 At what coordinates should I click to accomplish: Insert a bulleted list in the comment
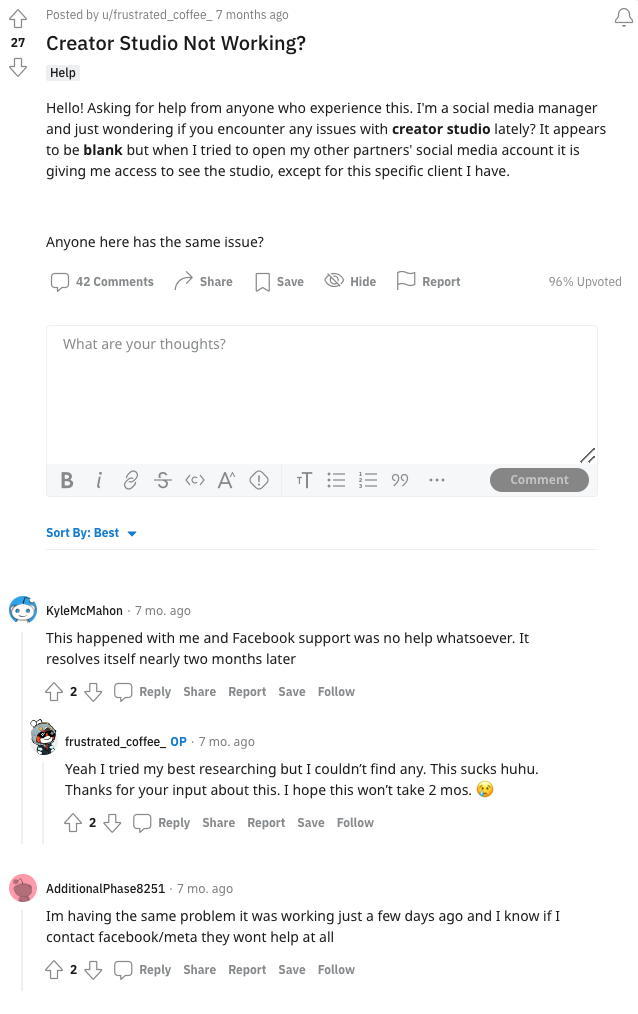coord(336,480)
